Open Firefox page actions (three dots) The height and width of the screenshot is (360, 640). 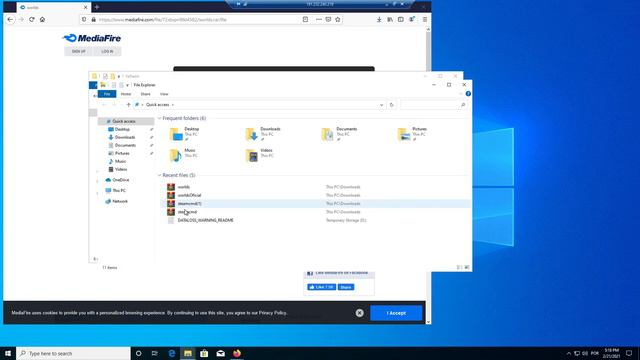[319, 19]
